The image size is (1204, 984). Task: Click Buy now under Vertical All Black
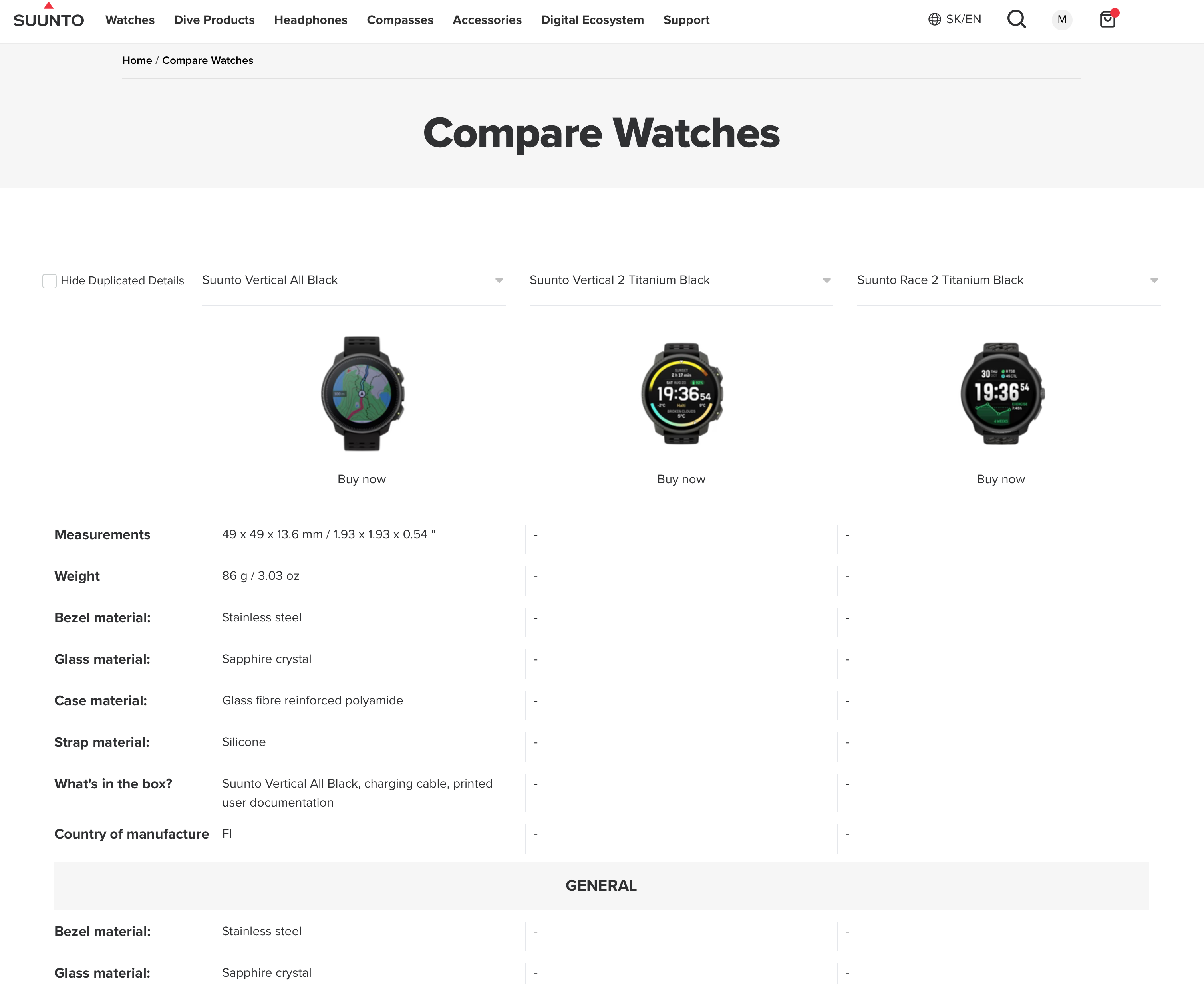(362, 479)
